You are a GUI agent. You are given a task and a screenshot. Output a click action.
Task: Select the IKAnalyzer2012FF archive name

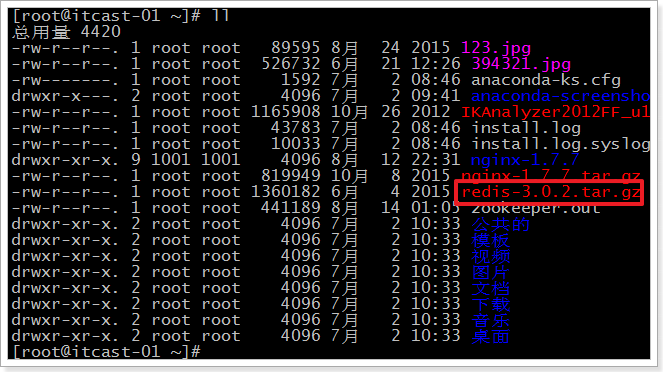(x=555, y=112)
